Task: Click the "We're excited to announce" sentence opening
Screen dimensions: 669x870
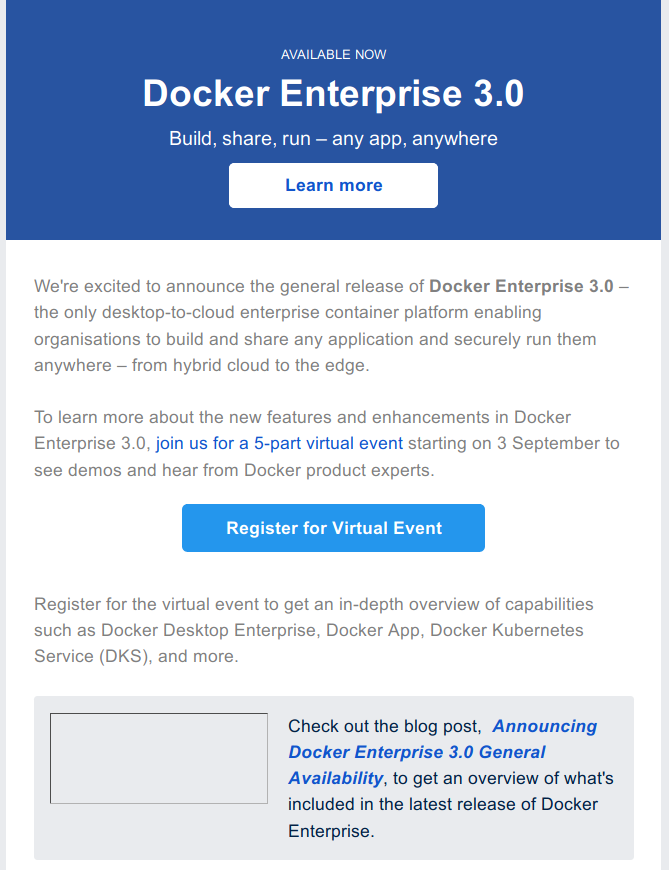Action: tap(130, 287)
